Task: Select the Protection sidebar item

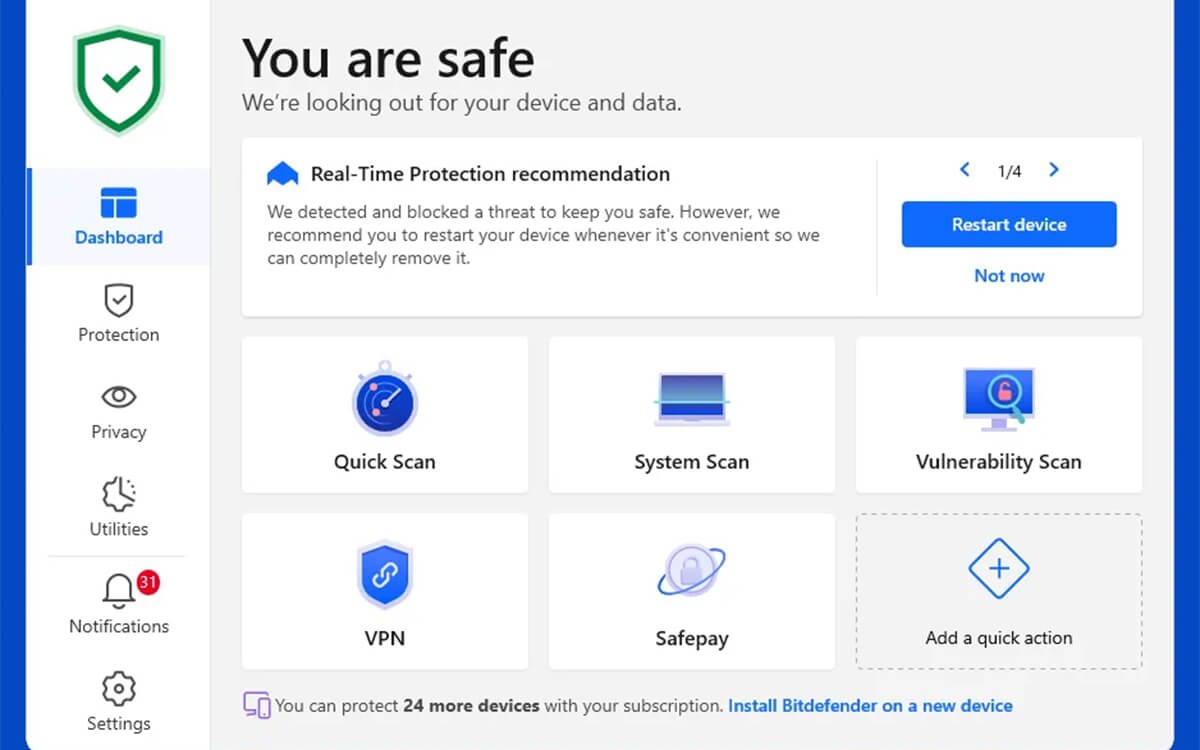Action: click(117, 313)
